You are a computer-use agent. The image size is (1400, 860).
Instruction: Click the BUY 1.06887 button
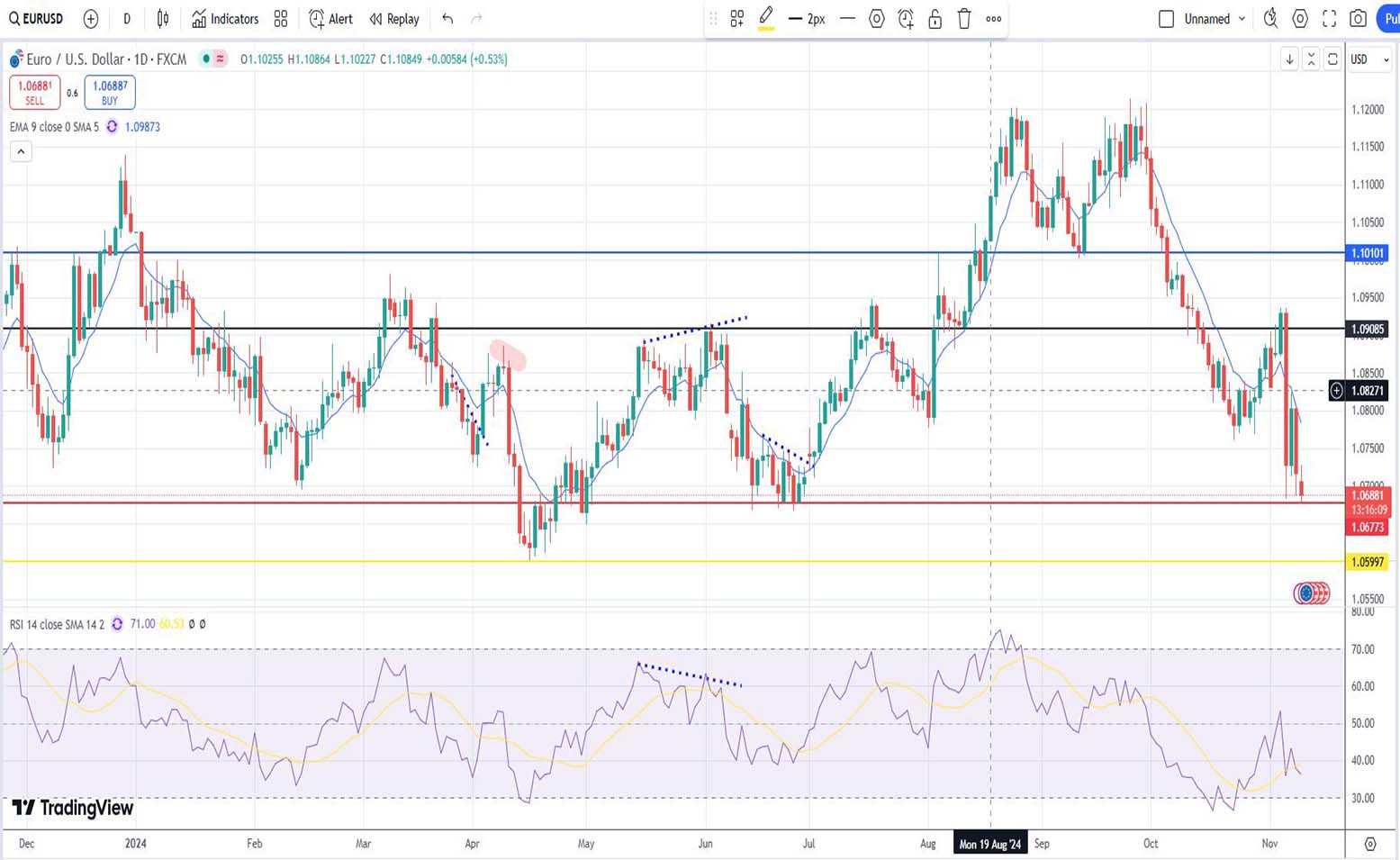tap(110, 92)
